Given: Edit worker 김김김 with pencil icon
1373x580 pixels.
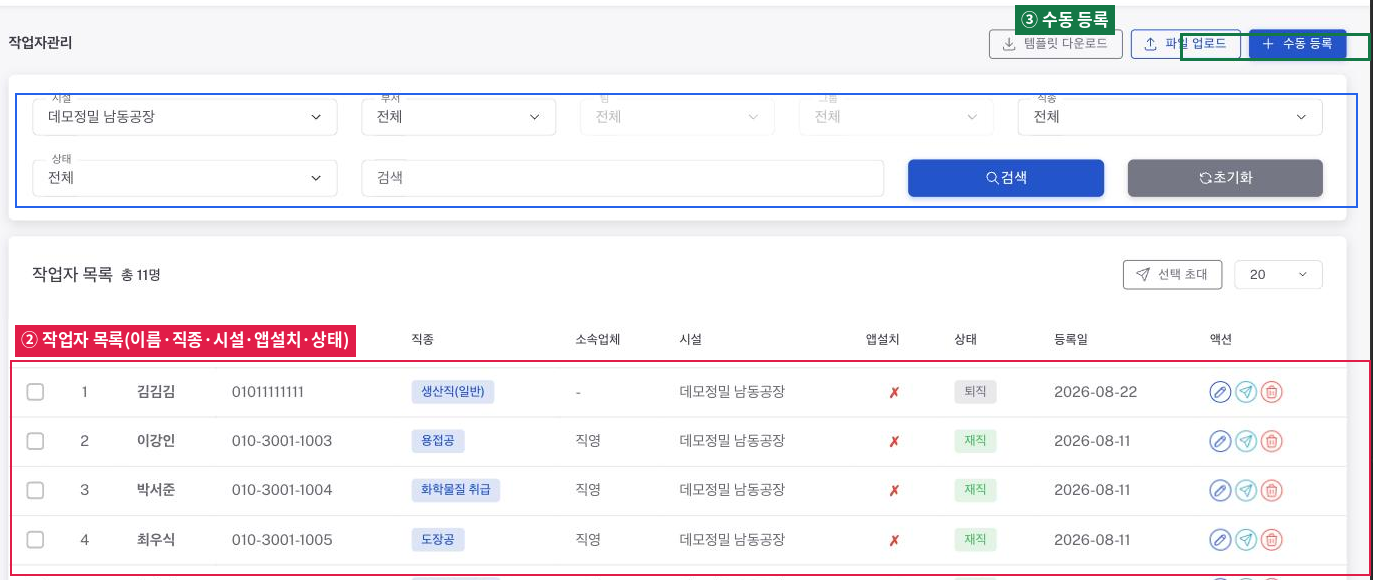Looking at the screenshot, I should [x=1220, y=392].
